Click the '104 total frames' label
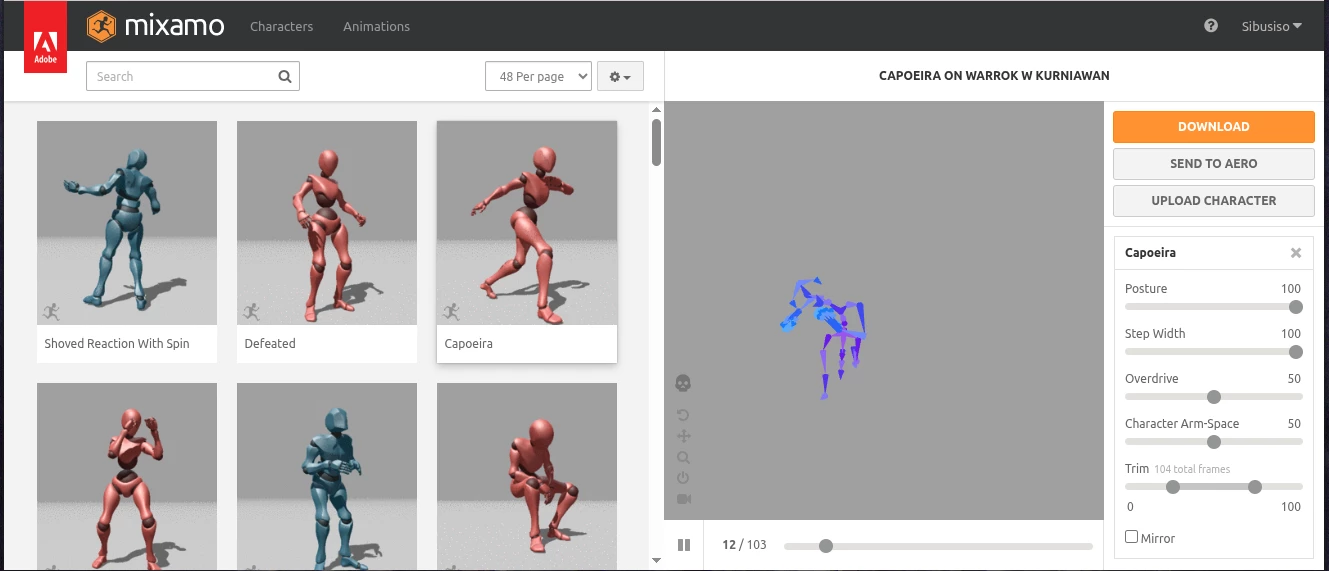 click(1192, 469)
